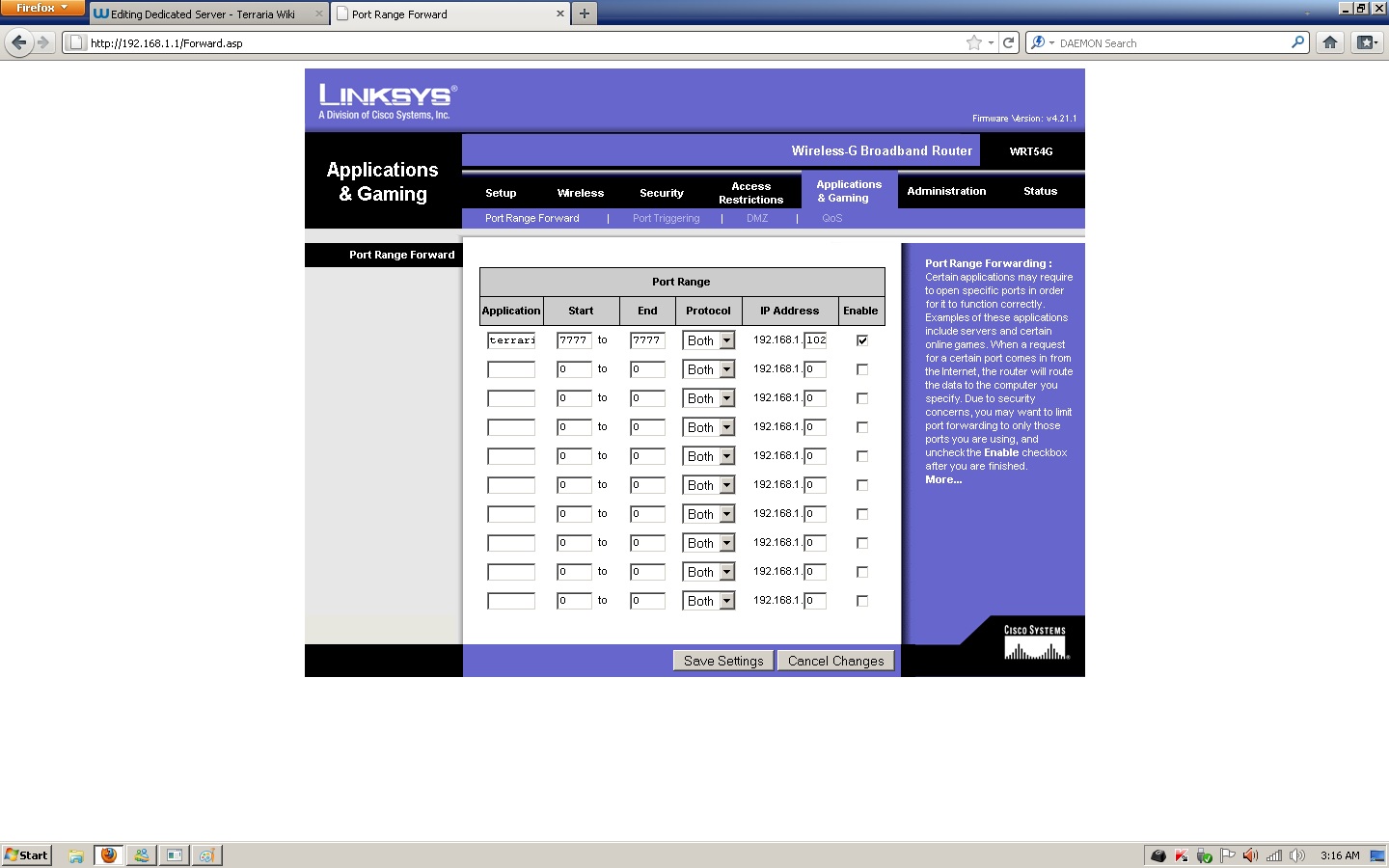
Task: Go to the Security tab
Action: (662, 193)
